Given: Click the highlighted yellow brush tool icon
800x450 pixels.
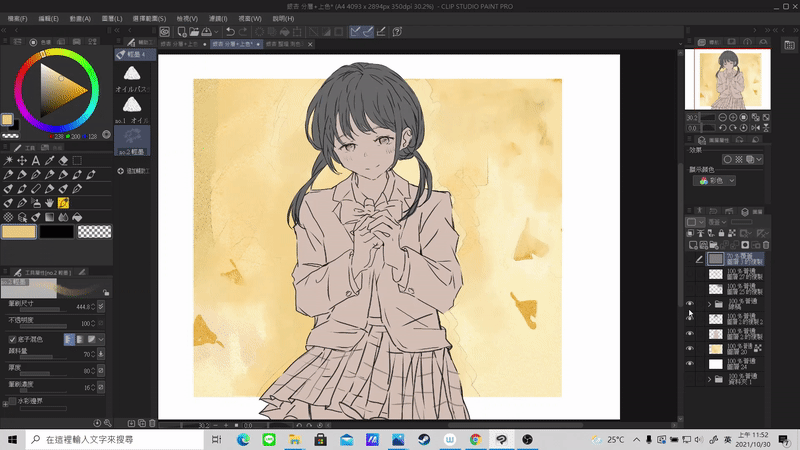Looking at the screenshot, I should 63,203.
